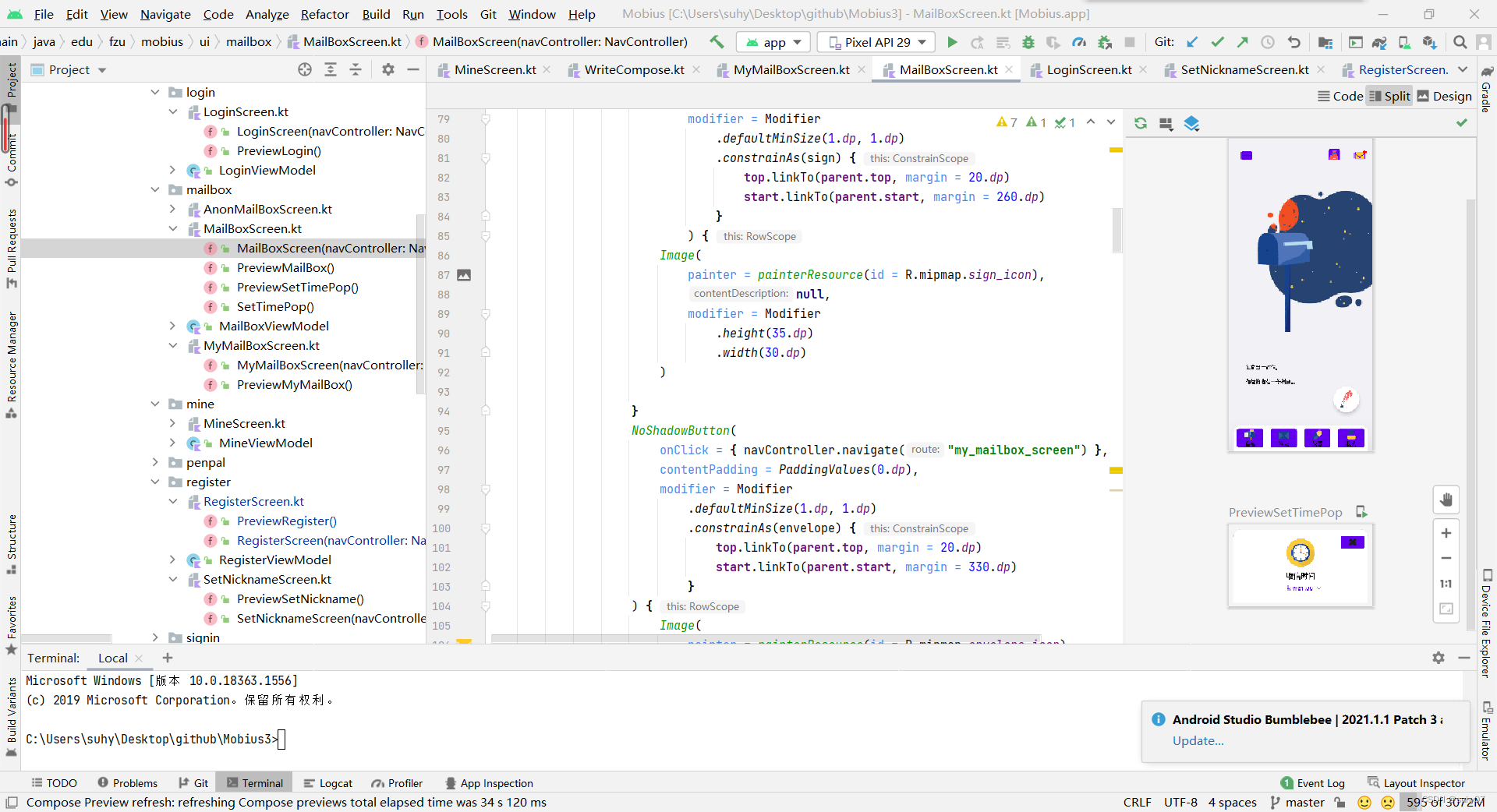This screenshot has width=1497, height=812.
Task: Refresh the Compose preview
Action: 1141,123
